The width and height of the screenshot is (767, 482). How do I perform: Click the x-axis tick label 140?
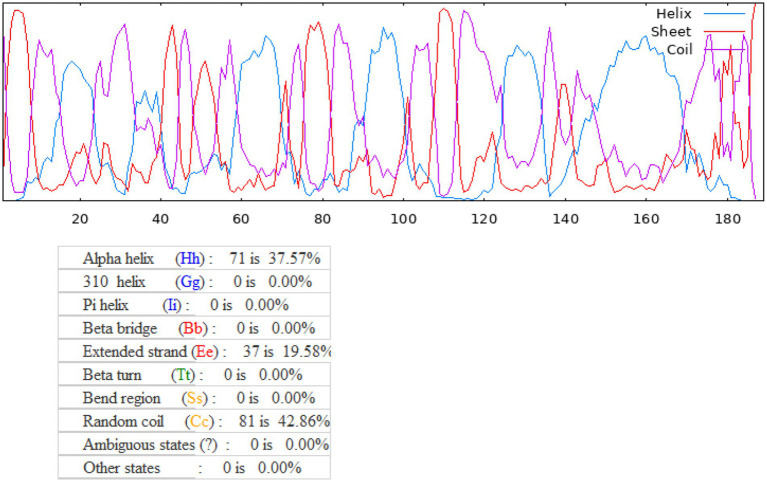coord(565,218)
